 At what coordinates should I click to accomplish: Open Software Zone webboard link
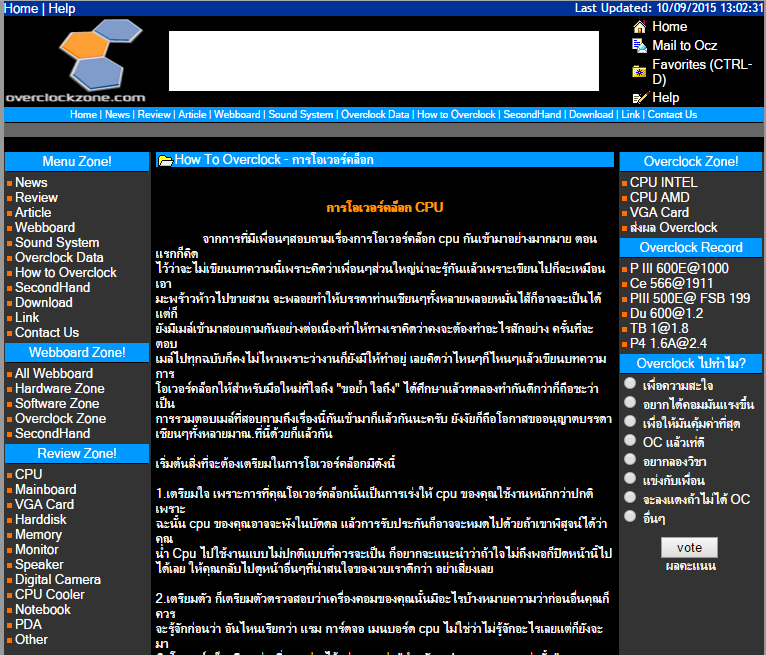(57, 403)
